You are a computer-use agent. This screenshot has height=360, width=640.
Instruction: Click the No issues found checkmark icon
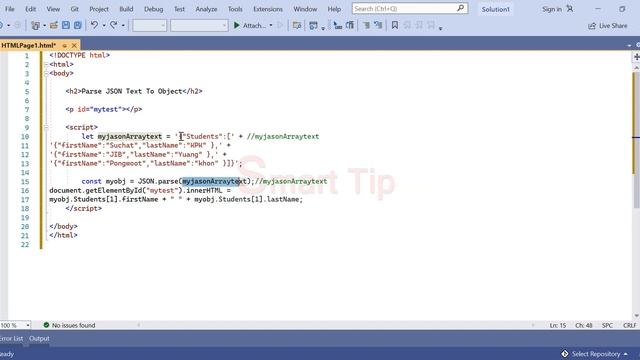click(46, 325)
